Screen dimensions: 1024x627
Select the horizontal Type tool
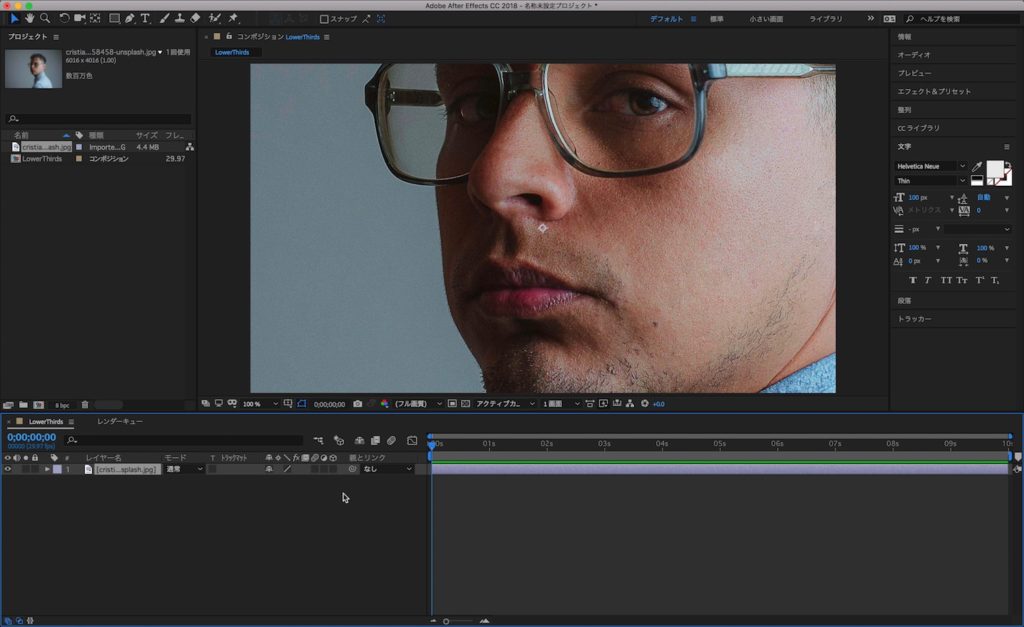pyautogui.click(x=146, y=18)
